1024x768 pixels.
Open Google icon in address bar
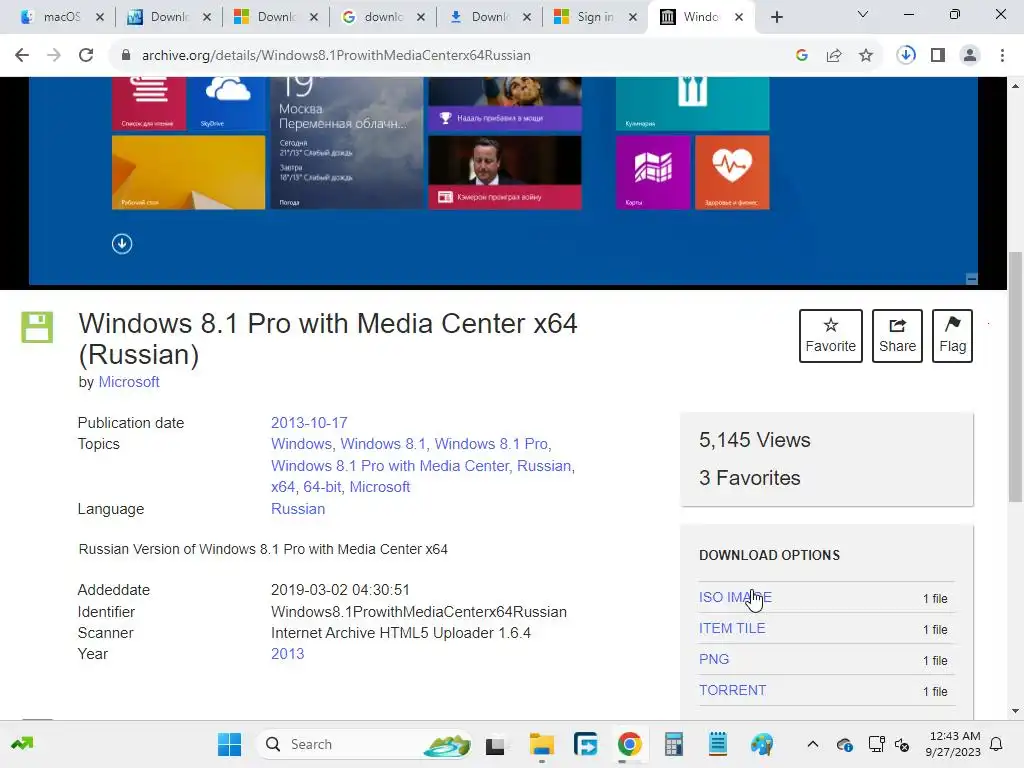pos(802,56)
